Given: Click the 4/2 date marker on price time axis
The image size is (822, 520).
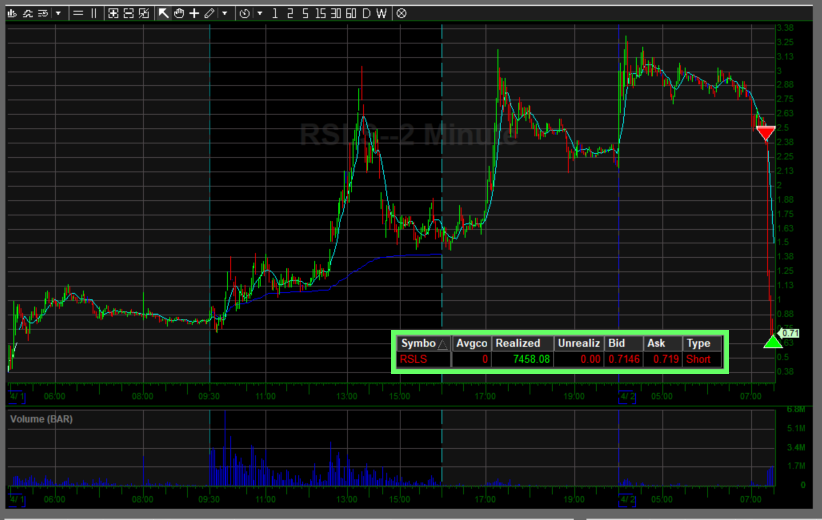Looking at the screenshot, I should (x=627, y=397).
